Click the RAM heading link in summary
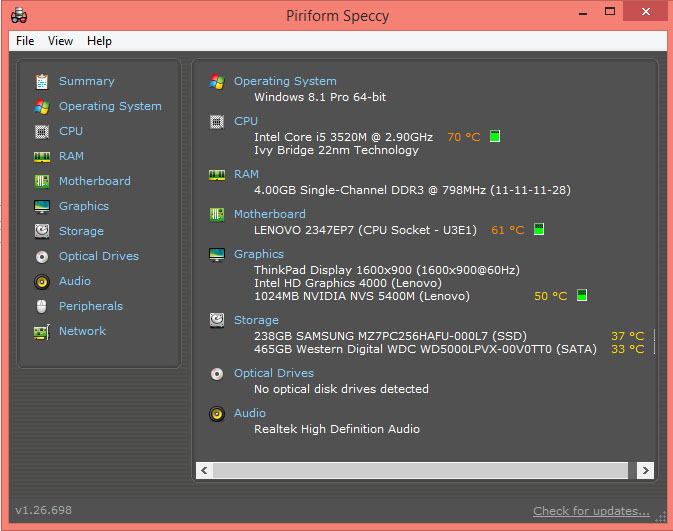Image resolution: width=673 pixels, height=531 pixels. click(246, 174)
